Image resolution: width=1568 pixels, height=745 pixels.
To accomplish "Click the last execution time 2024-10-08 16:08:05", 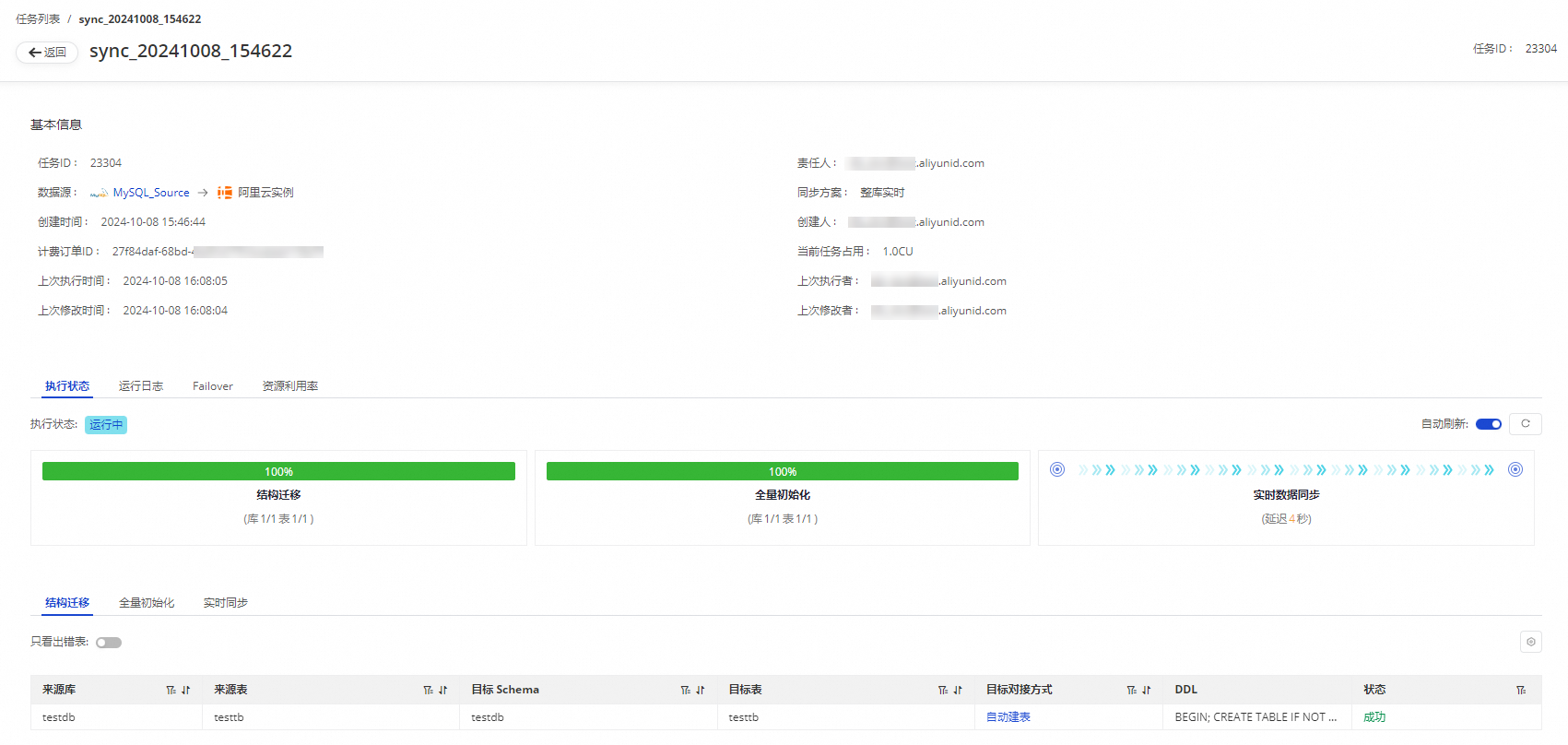I will click(175, 281).
